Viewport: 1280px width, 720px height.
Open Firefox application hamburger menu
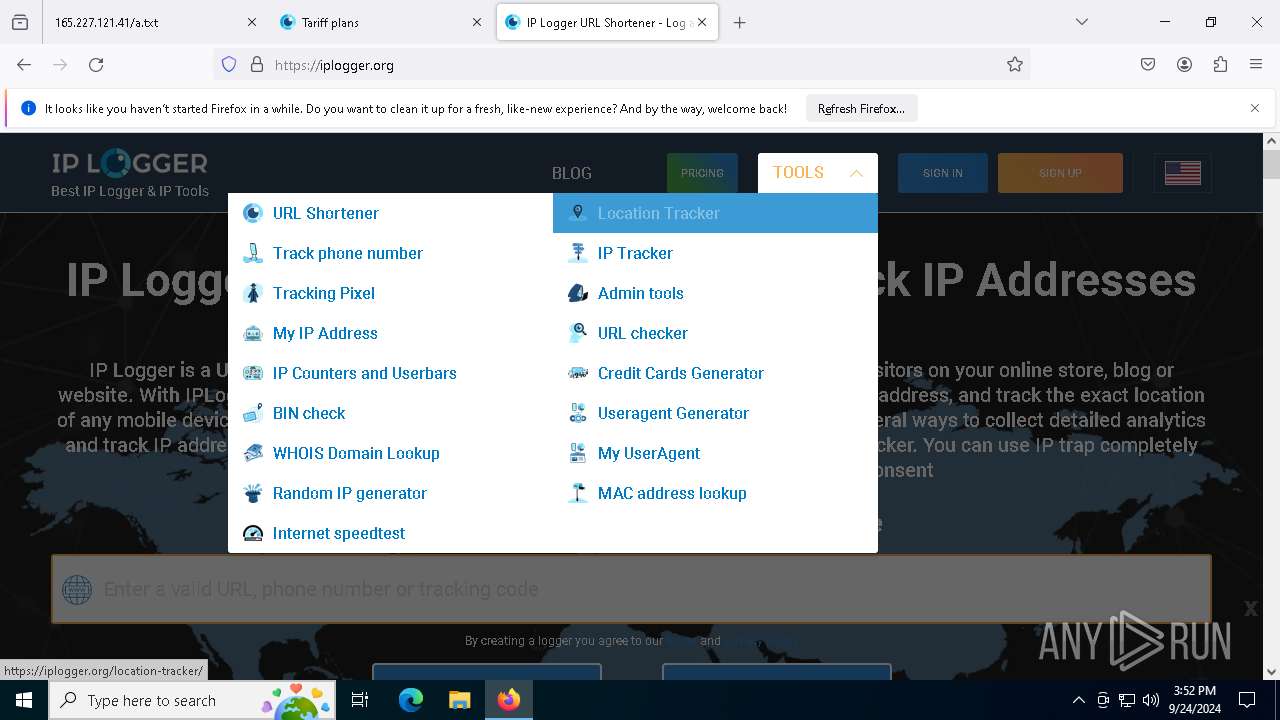1256,65
